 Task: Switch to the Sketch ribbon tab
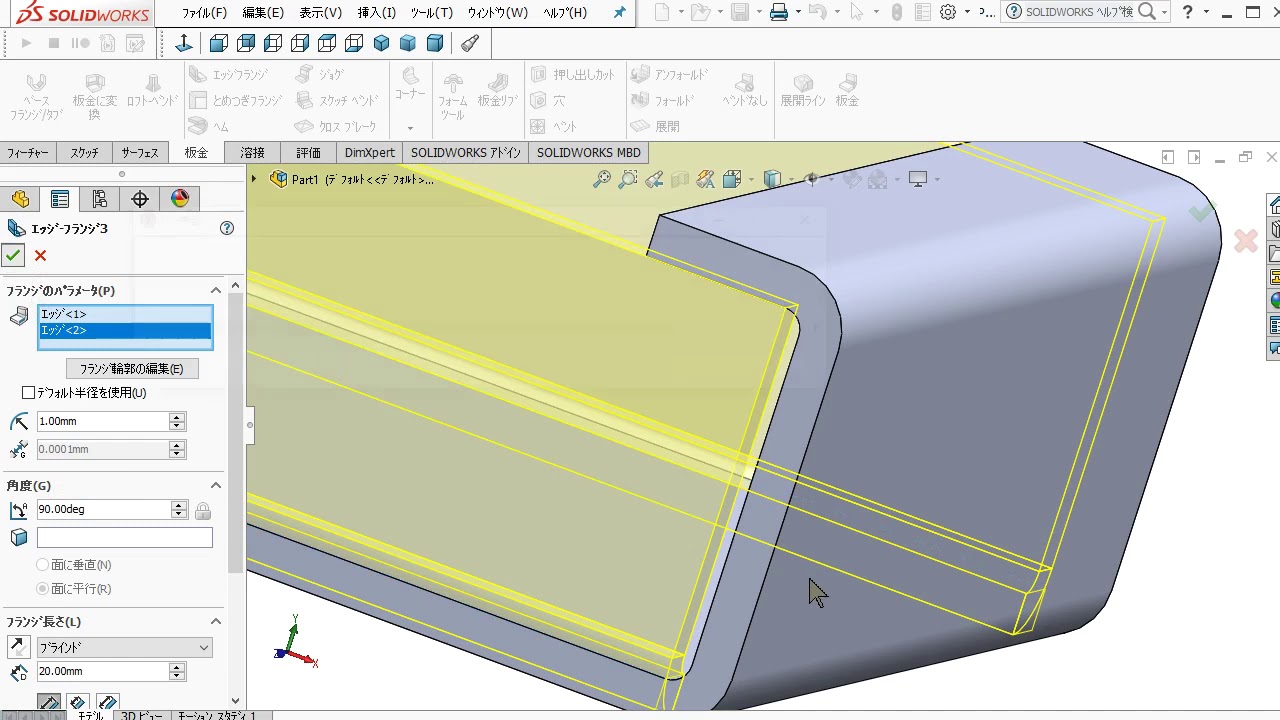(85, 153)
